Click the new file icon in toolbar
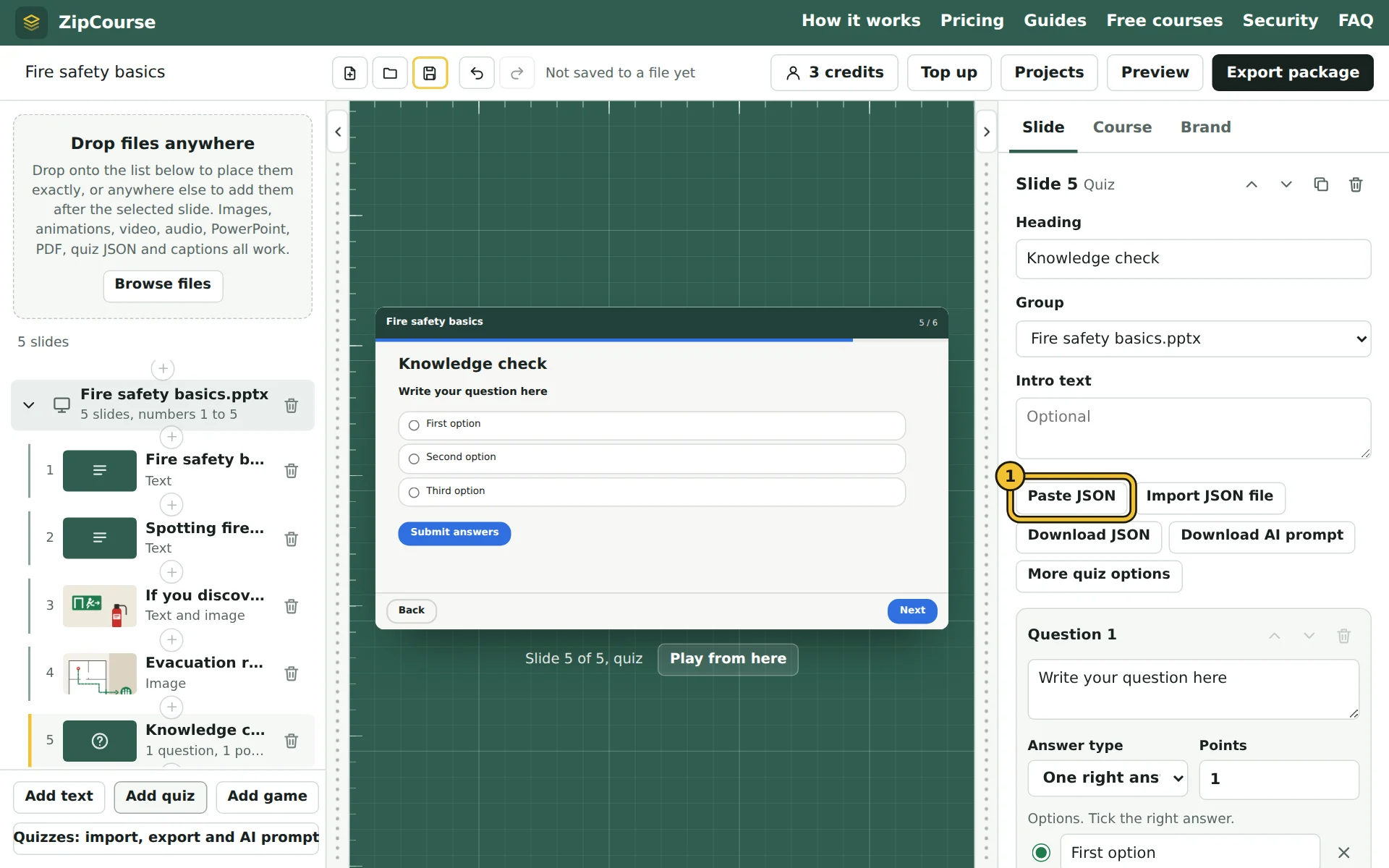Image resolution: width=1389 pixels, height=868 pixels. [350, 73]
